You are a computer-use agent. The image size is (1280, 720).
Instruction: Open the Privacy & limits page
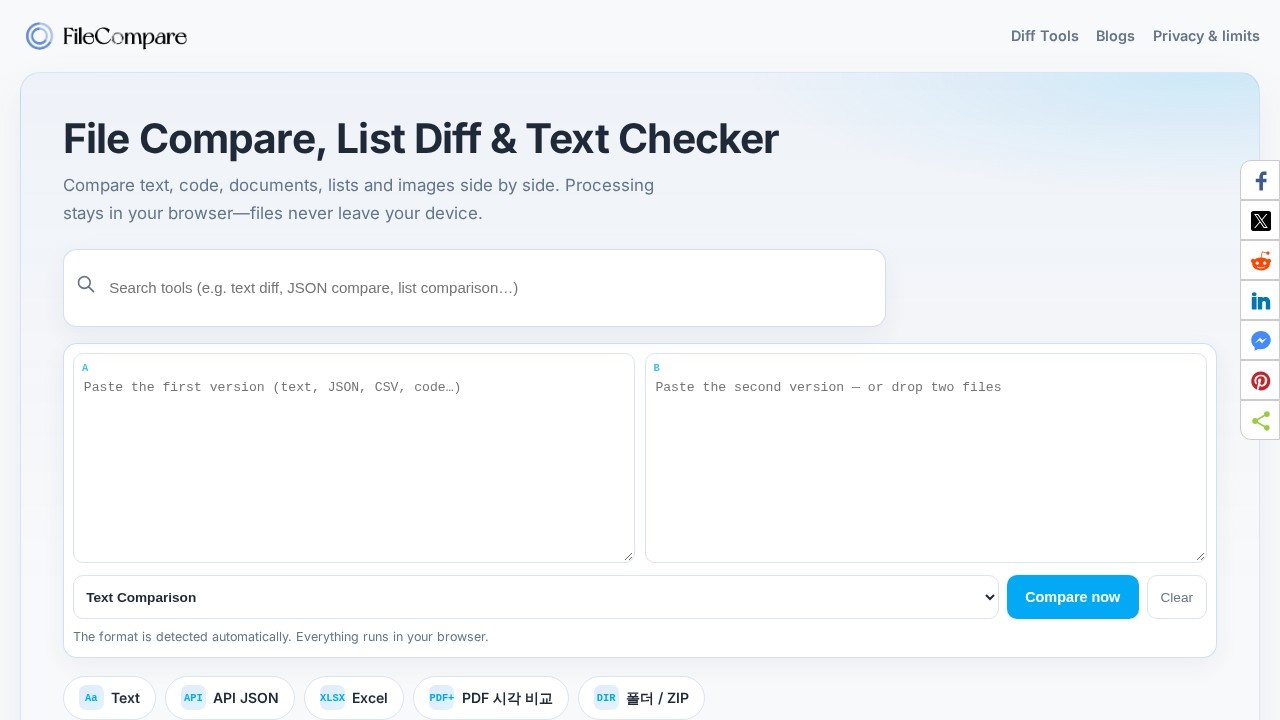1206,36
